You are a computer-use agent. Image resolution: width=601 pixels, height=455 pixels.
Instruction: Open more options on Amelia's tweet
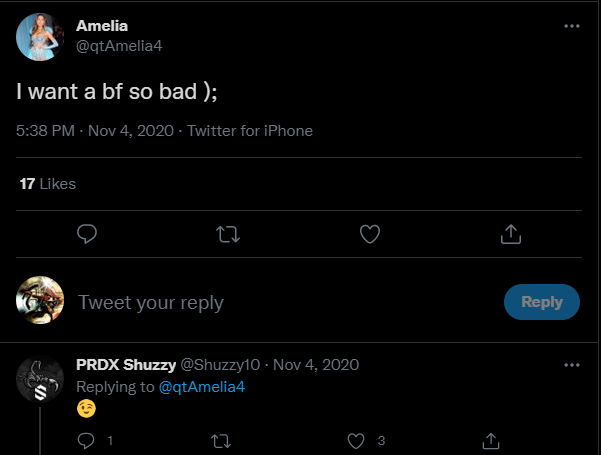571,26
